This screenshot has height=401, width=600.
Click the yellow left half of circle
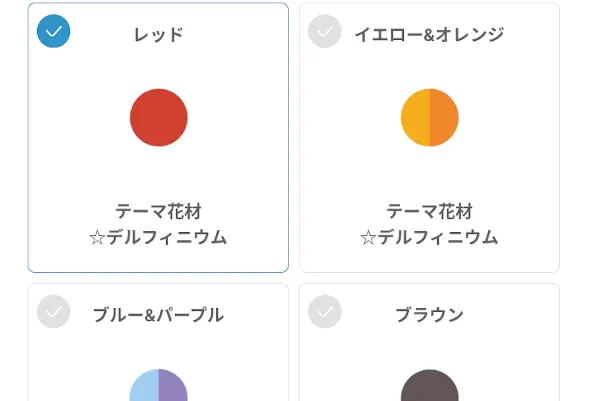(x=416, y=117)
